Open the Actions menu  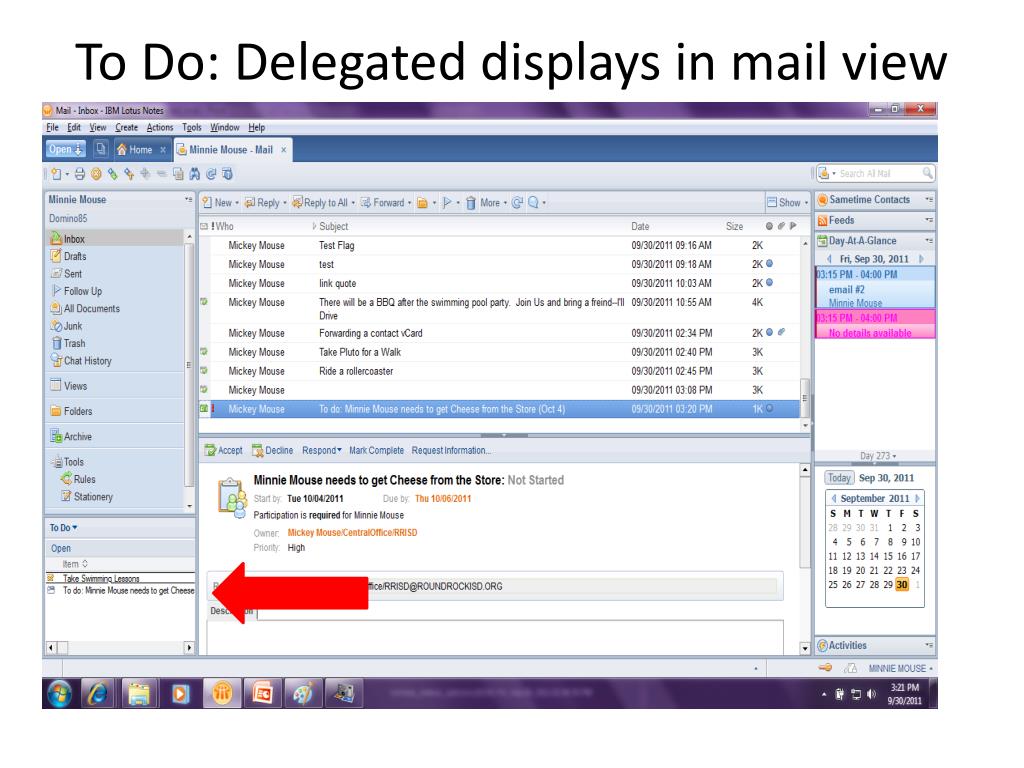(159, 127)
